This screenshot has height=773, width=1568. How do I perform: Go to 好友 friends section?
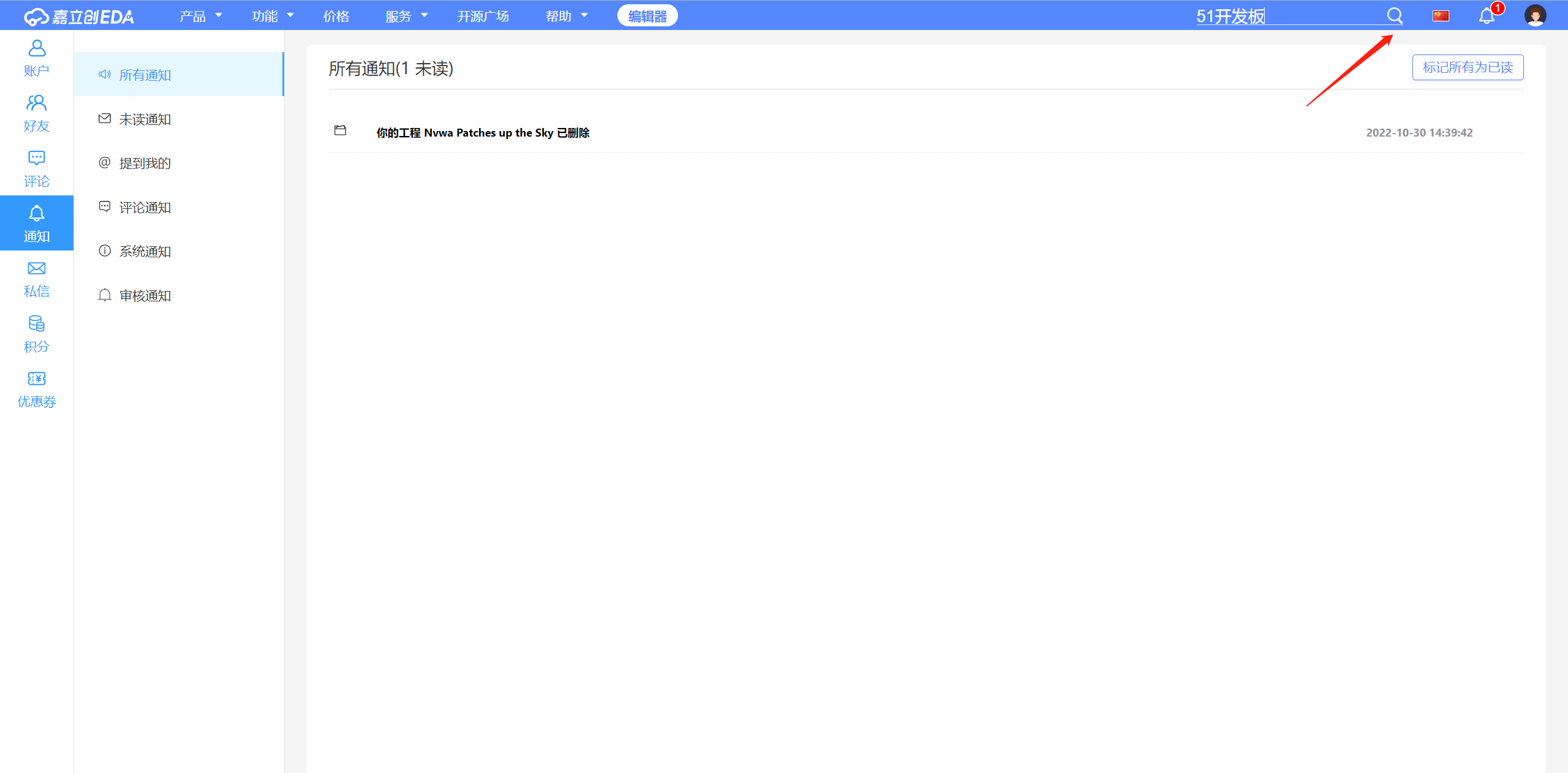pyautogui.click(x=37, y=113)
